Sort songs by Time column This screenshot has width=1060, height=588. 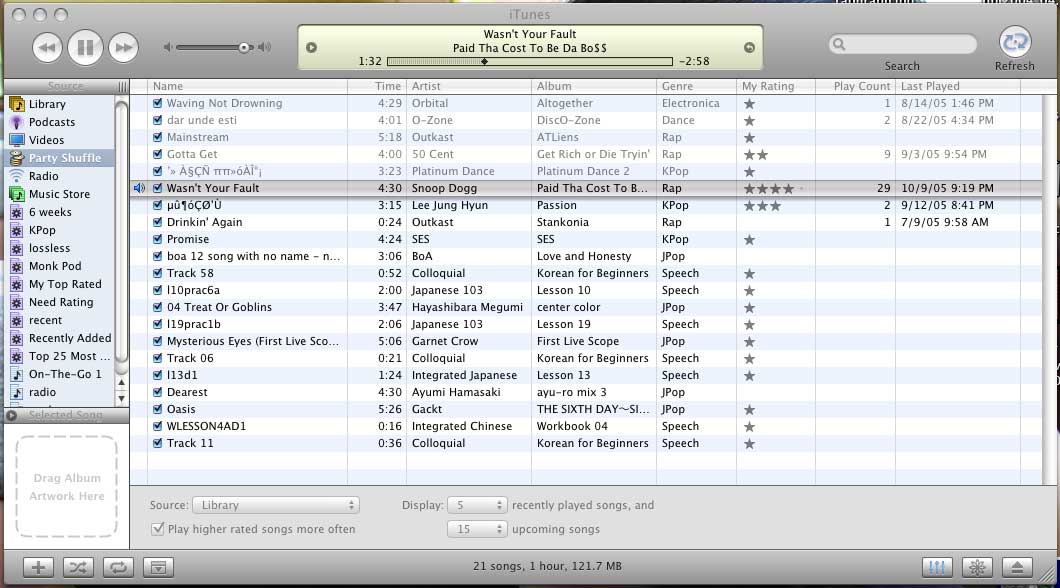(377, 87)
